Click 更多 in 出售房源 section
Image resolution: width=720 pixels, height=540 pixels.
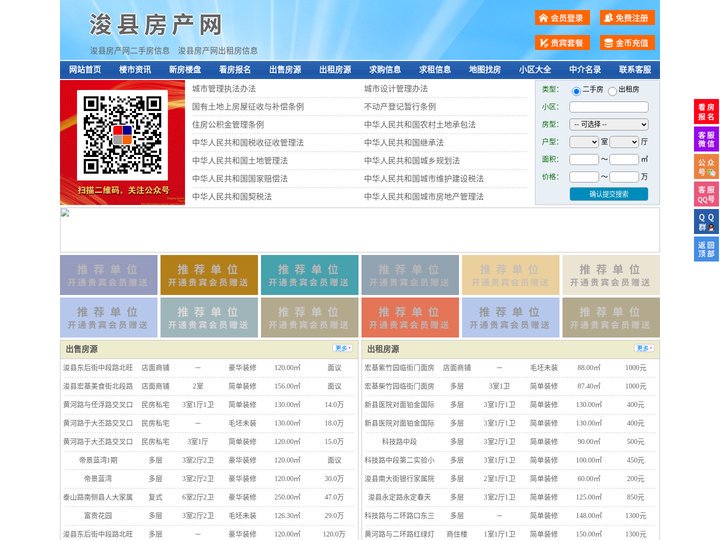tap(343, 349)
